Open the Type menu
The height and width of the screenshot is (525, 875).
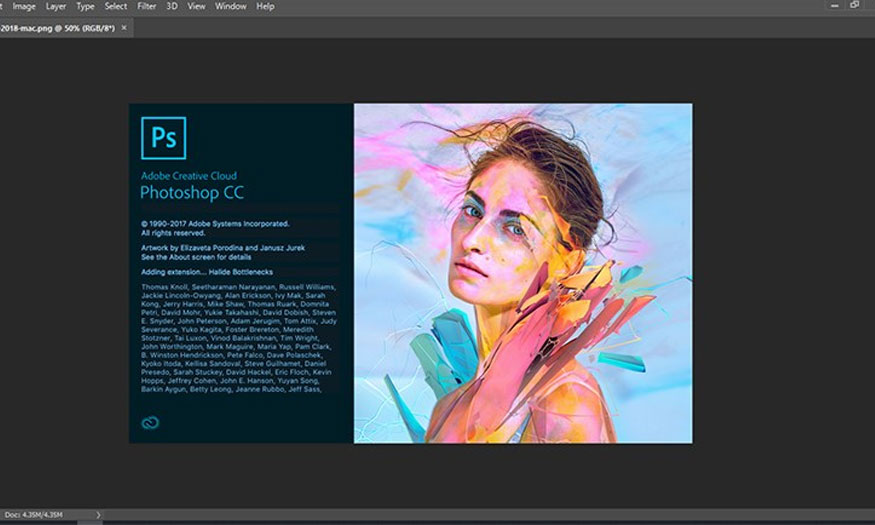[x=85, y=7]
